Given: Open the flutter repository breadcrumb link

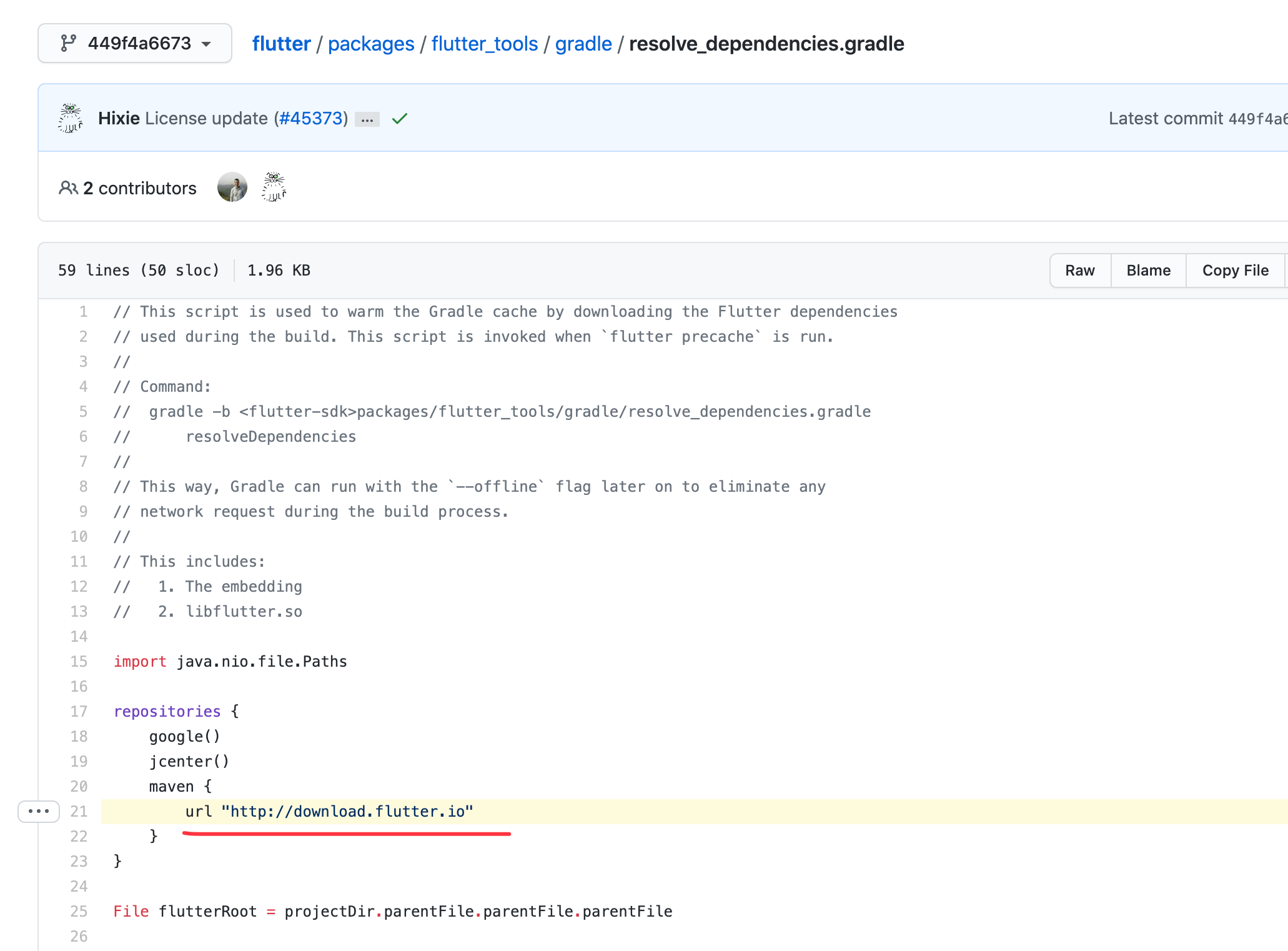Looking at the screenshot, I should click(281, 44).
